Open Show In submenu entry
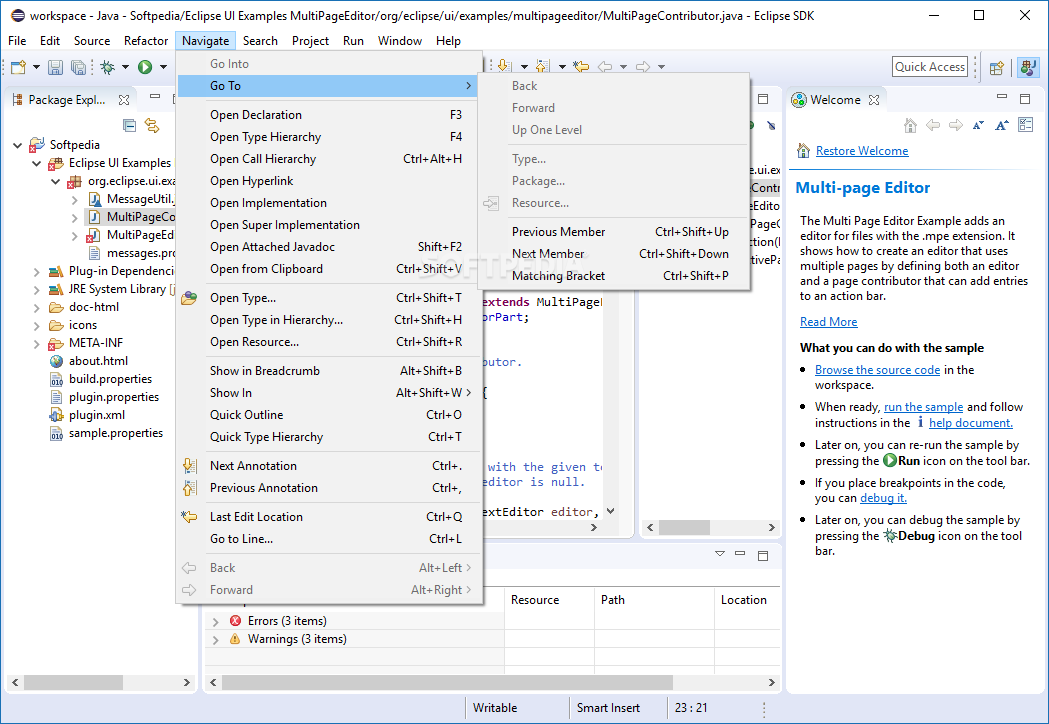The image size is (1049, 724). [x=329, y=393]
